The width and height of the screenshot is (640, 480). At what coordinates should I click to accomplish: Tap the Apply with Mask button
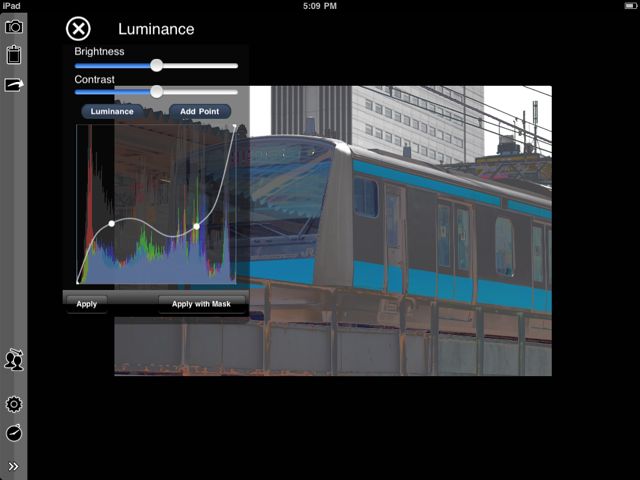point(201,304)
